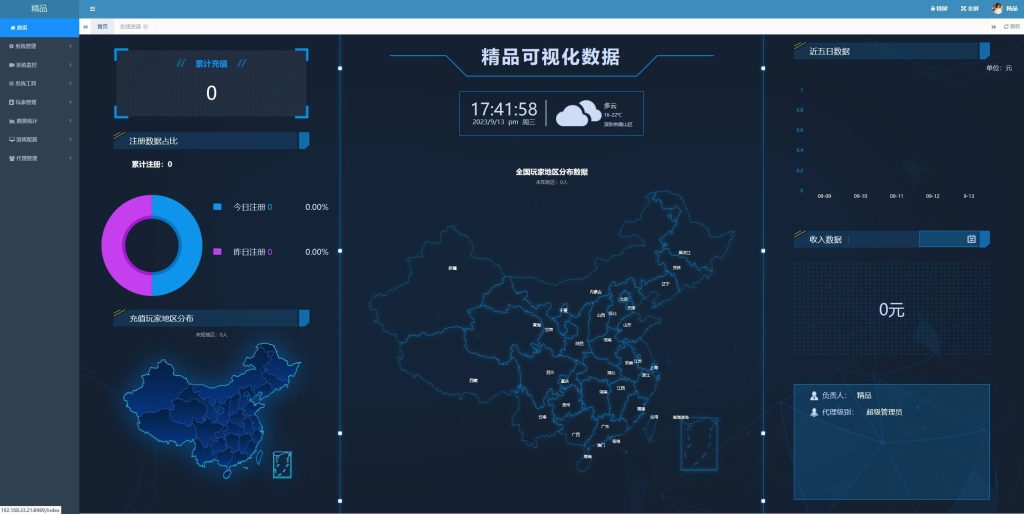Click the date input in 收入数据 header
The image size is (1024, 514).
click(949, 239)
